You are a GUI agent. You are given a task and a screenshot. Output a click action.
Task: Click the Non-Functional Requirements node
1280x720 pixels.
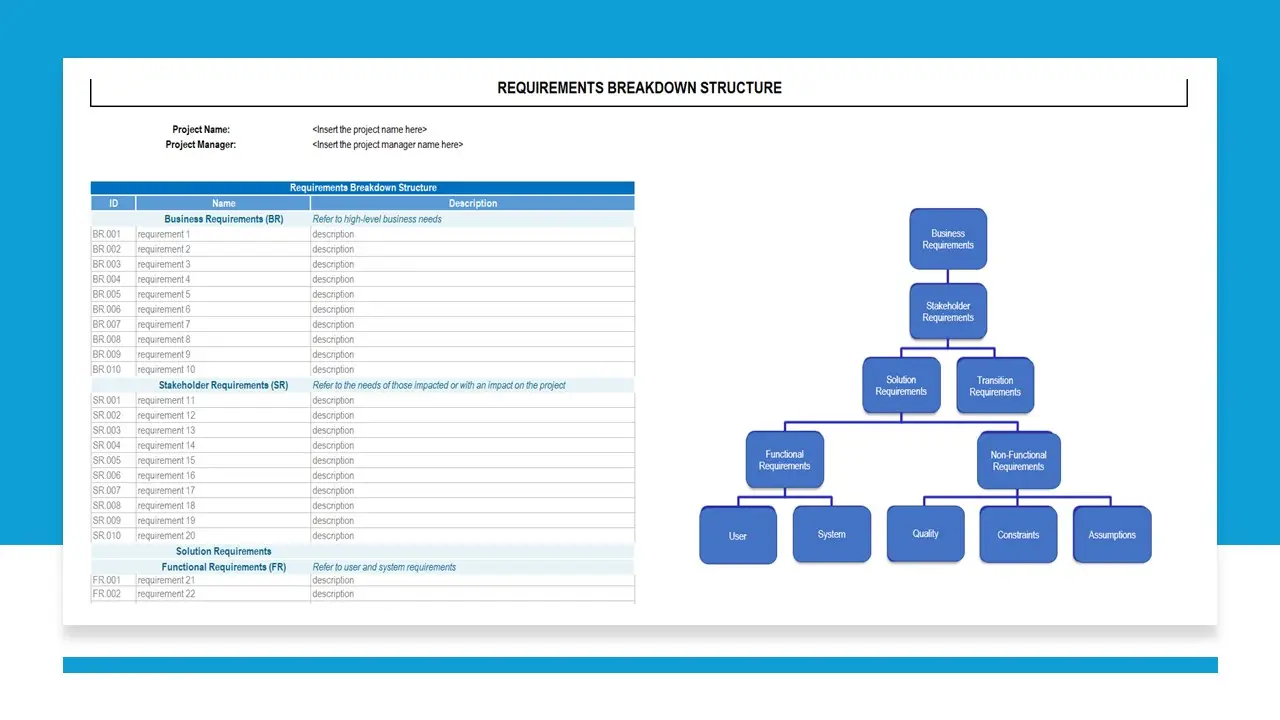pyautogui.click(x=1018, y=461)
